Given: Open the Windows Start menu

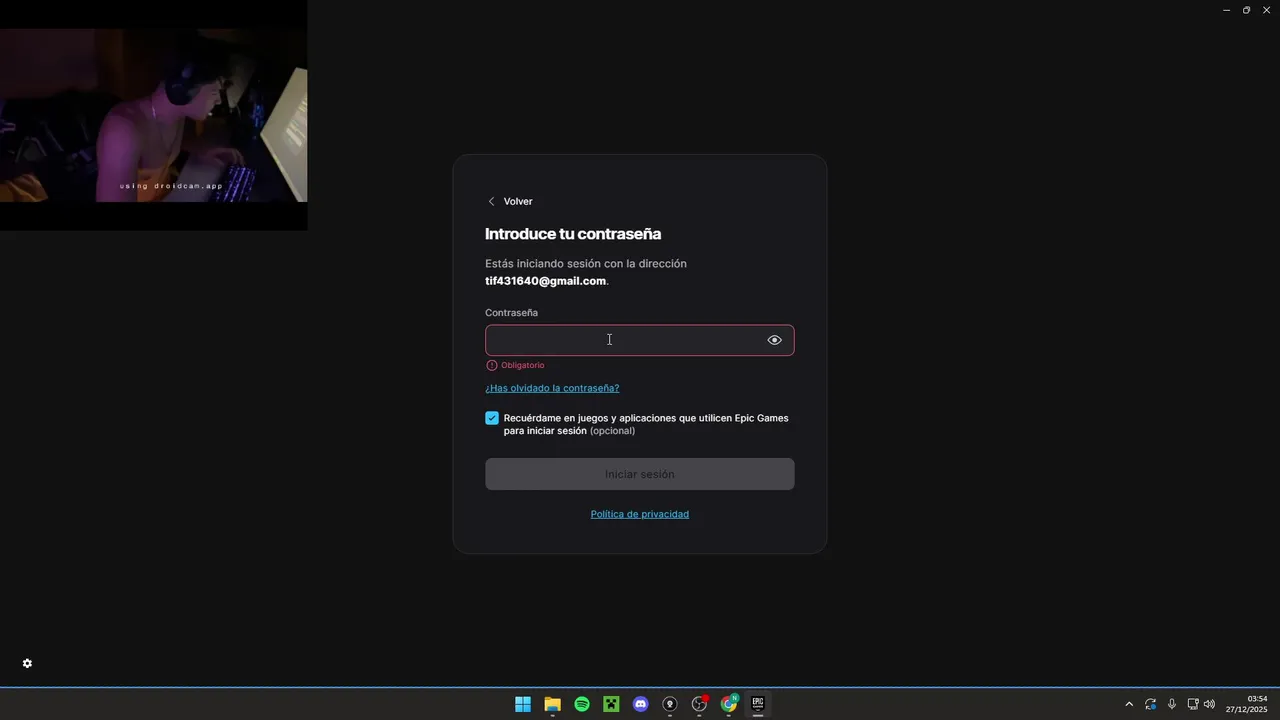Looking at the screenshot, I should 523,704.
